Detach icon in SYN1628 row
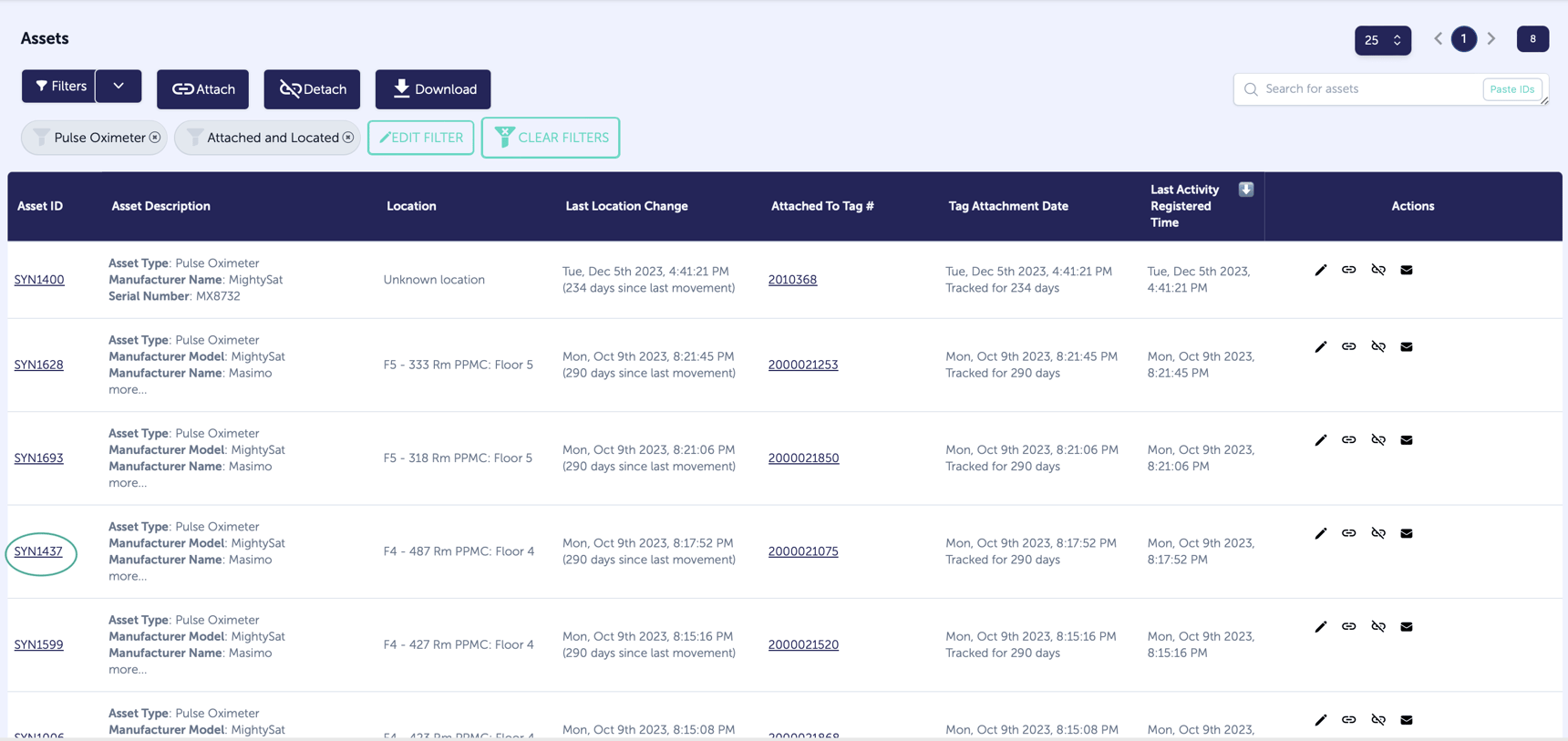1568x741 pixels. click(1377, 346)
